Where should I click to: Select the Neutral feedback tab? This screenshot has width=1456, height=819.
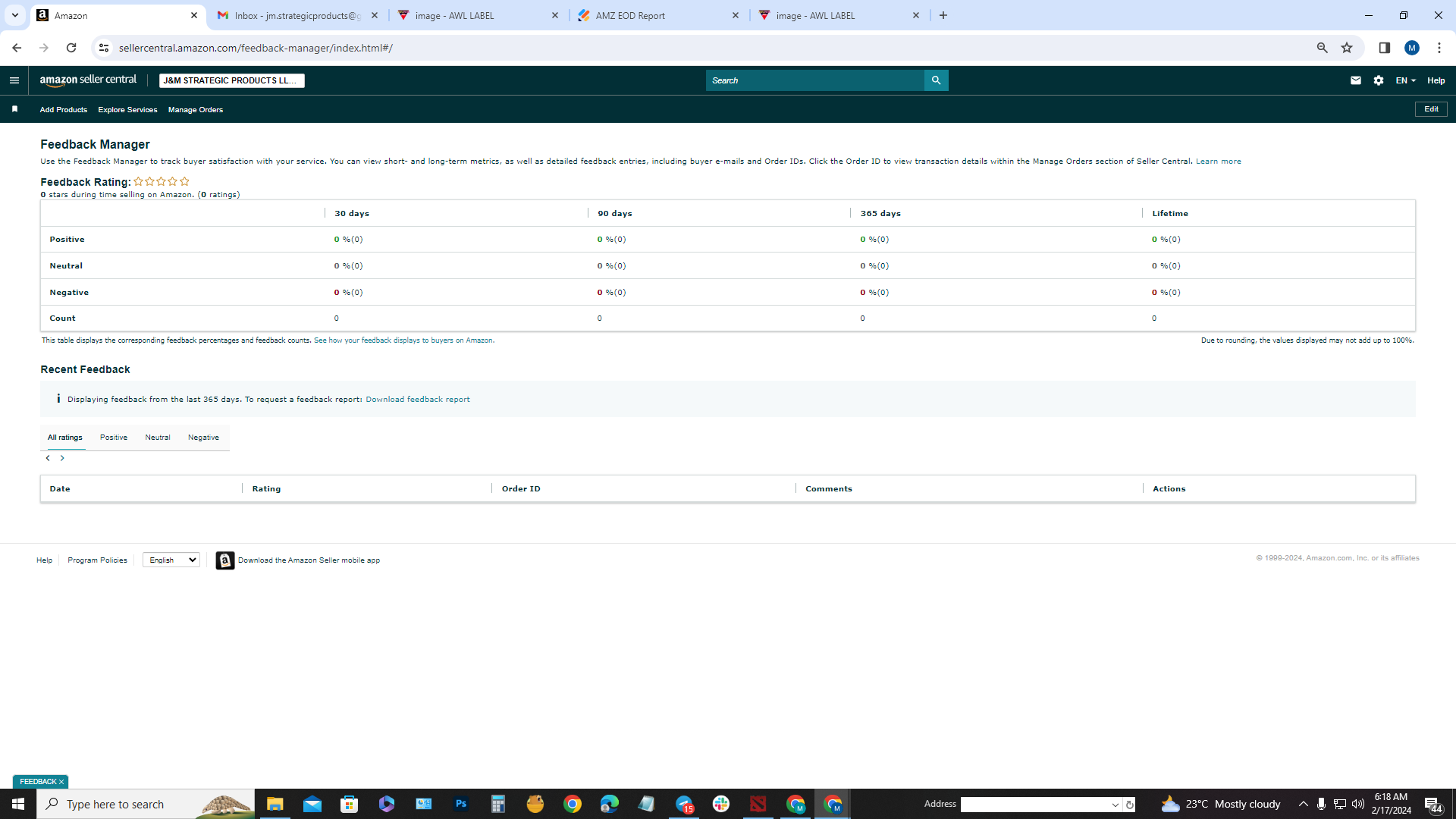(158, 438)
